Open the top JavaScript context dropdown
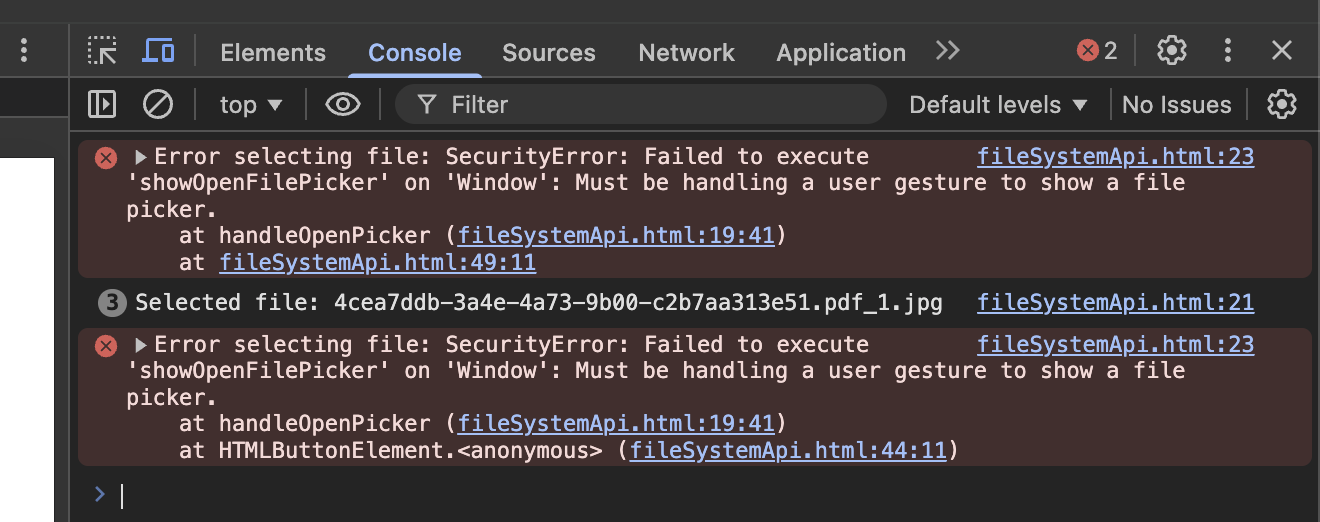Viewport: 1320px width, 522px height. [x=251, y=104]
